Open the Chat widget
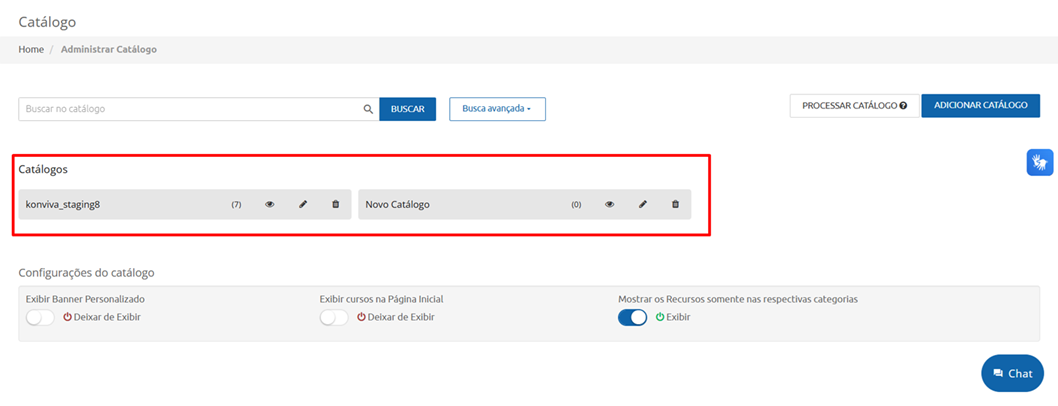The image size is (1058, 406). (x=1012, y=373)
